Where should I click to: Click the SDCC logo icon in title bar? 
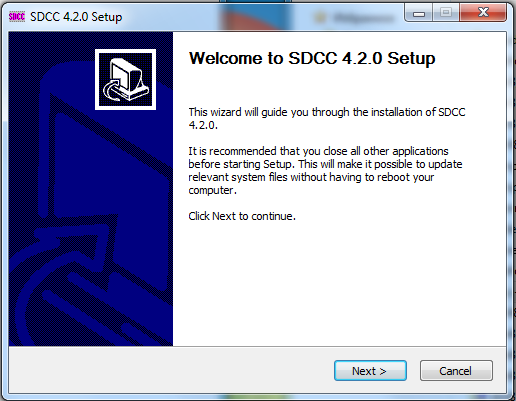(17, 17)
